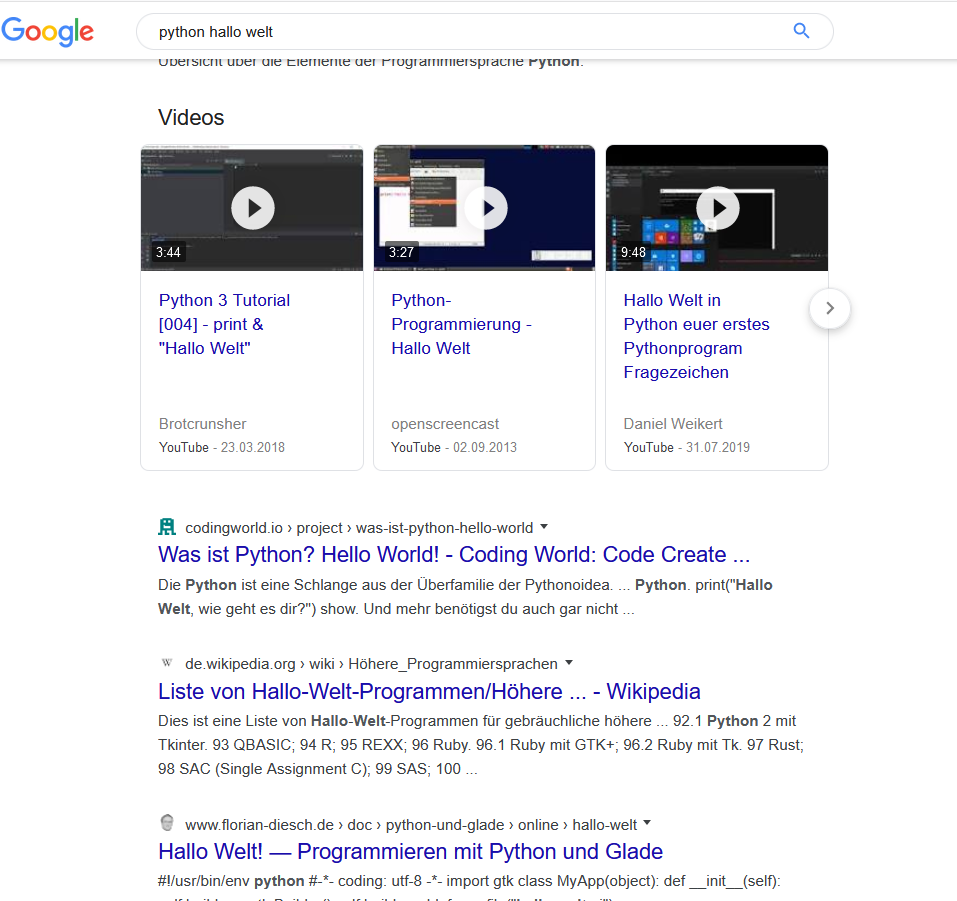The image size is (957, 901).
Task: Click the search input containing 'python hallo welt'
Action: click(400, 31)
